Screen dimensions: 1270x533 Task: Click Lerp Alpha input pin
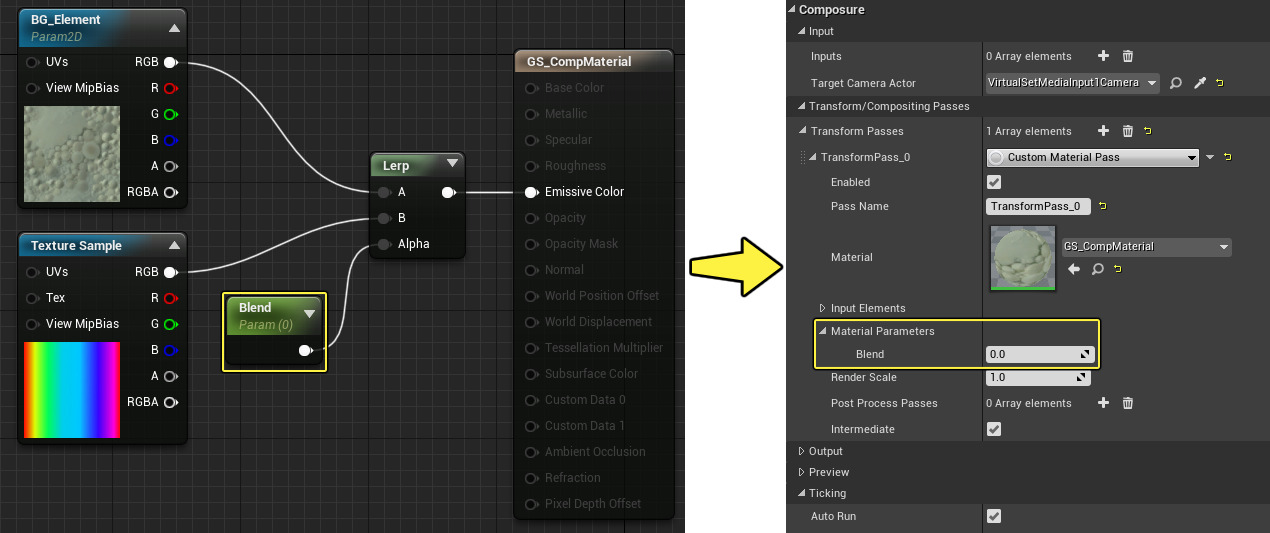coord(384,244)
